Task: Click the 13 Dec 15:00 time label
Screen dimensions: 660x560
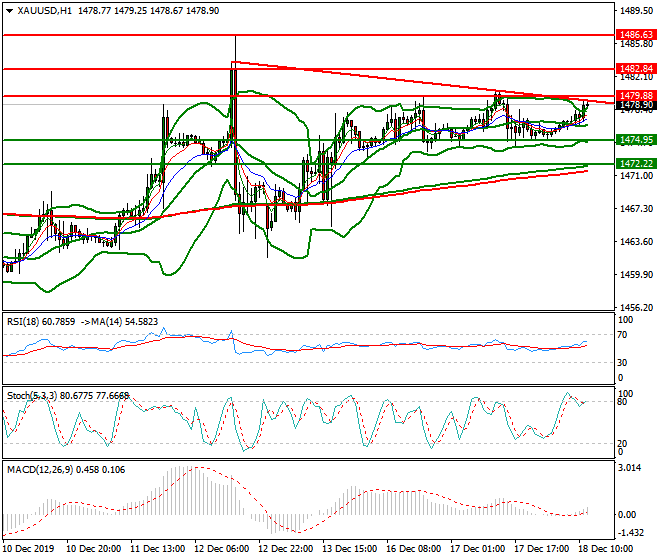Action: (x=349, y=549)
